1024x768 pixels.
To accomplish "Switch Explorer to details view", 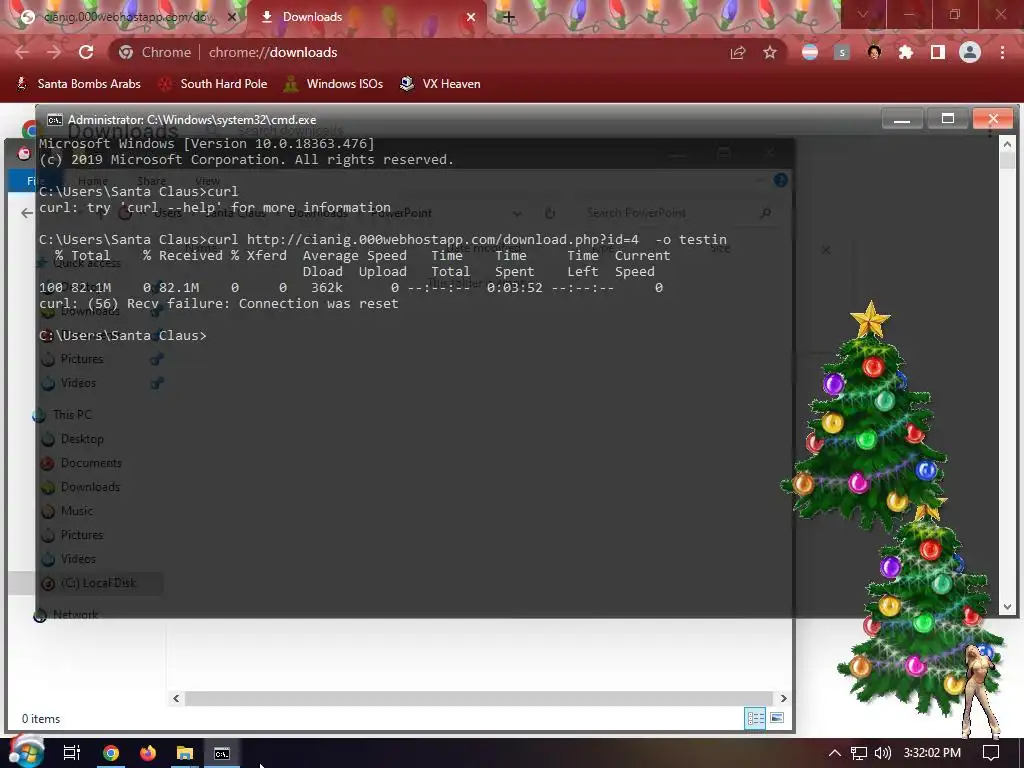I will (x=756, y=718).
